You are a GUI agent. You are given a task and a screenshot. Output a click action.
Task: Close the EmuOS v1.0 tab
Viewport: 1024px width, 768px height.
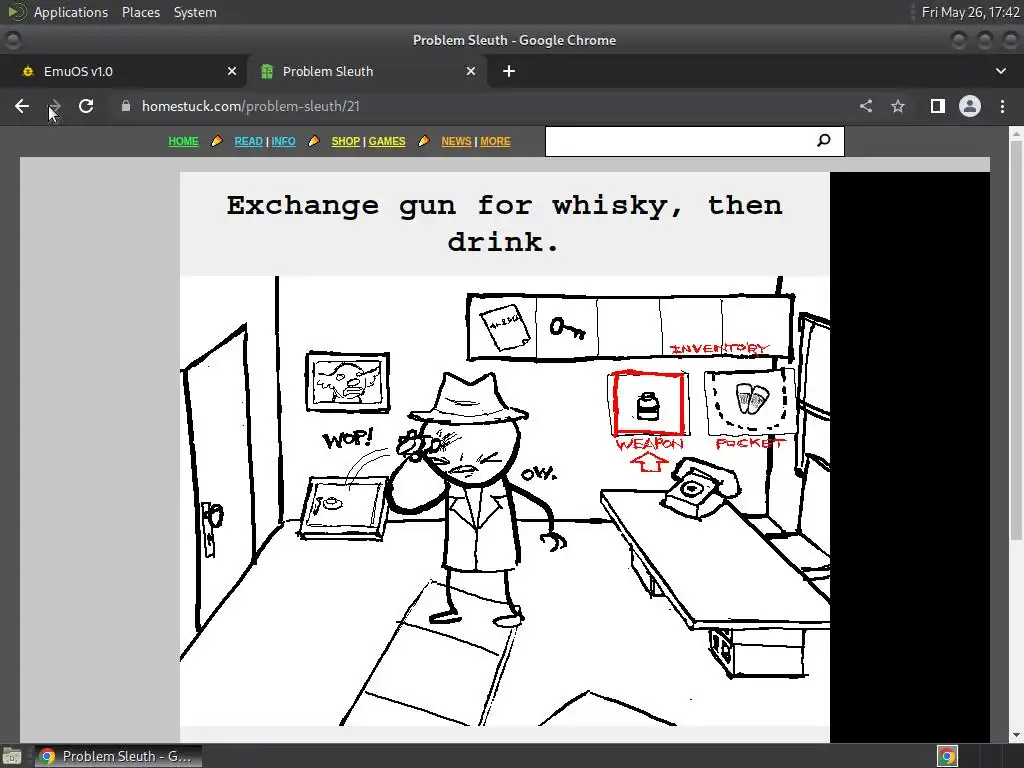(232, 71)
